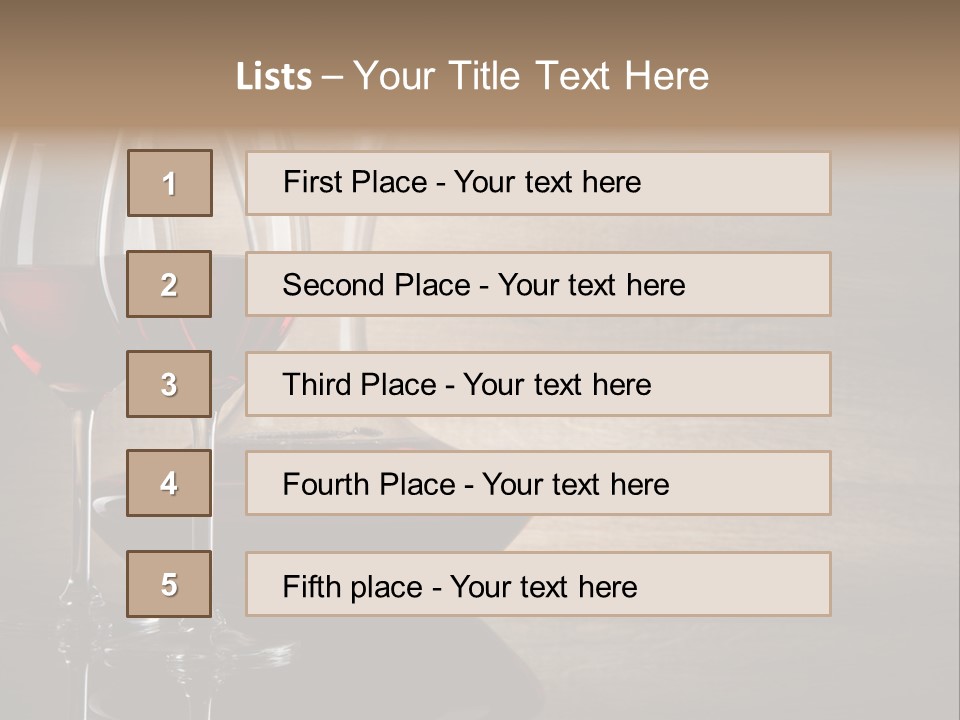Click the number 5 box
Viewport: 960px width, 720px height.
(169, 584)
